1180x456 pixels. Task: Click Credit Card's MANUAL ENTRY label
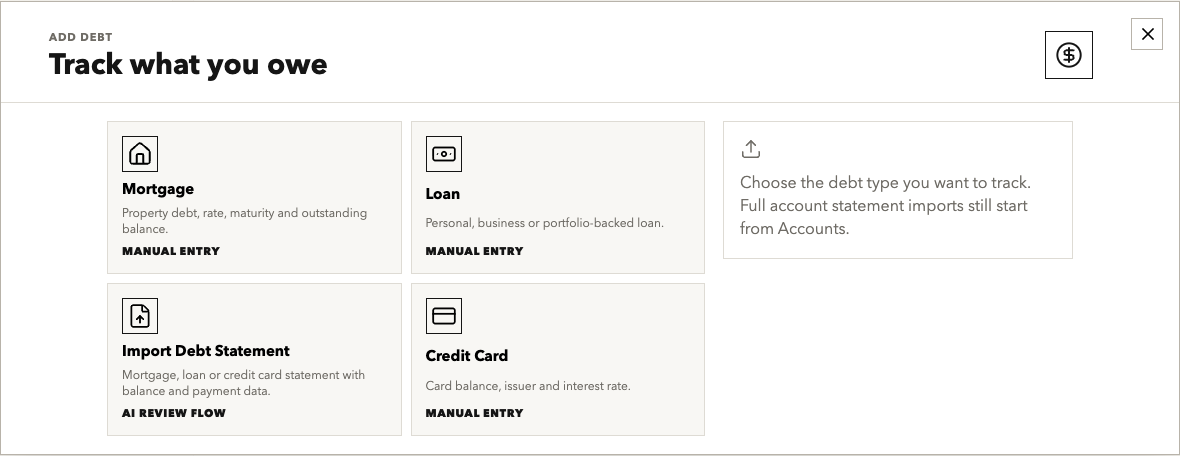coord(474,413)
